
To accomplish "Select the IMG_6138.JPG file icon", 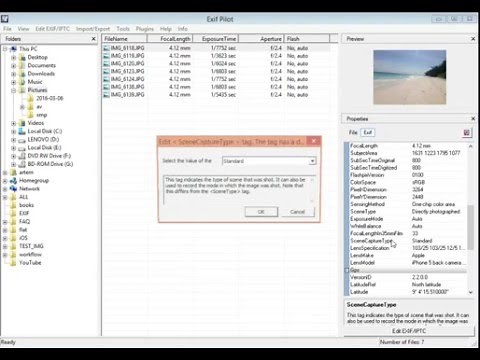I will point(106,87).
